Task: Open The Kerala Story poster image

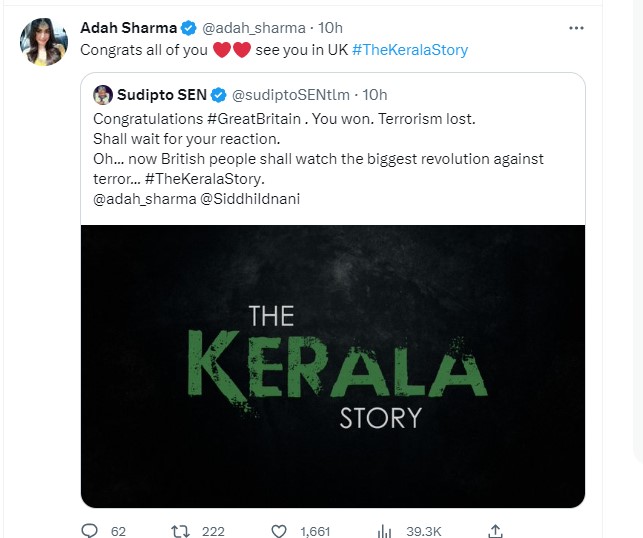Action: click(332, 365)
